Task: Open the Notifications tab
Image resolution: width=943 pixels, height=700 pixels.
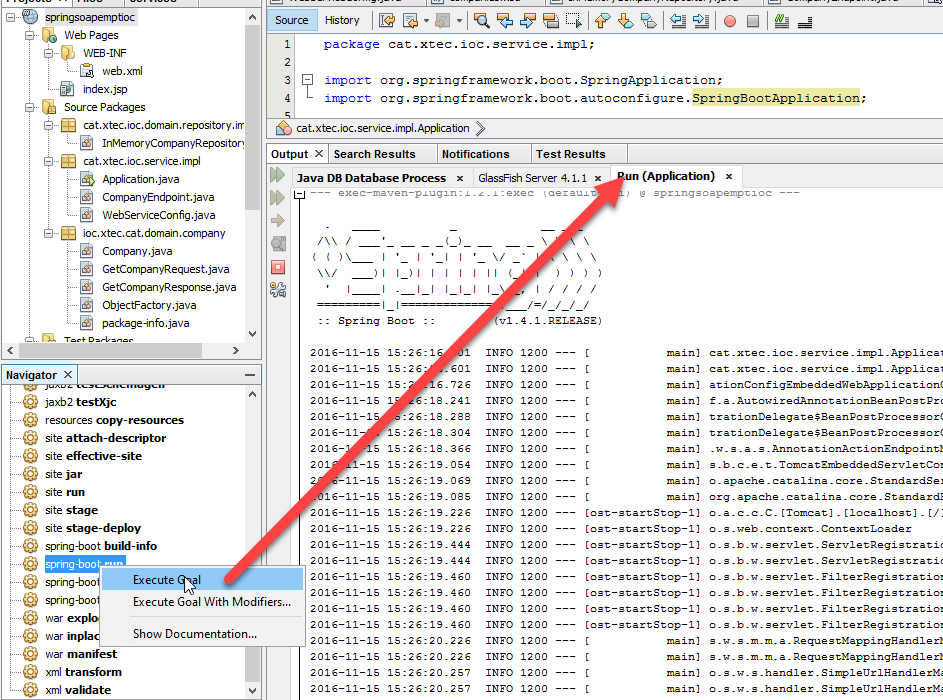Action: [476, 154]
